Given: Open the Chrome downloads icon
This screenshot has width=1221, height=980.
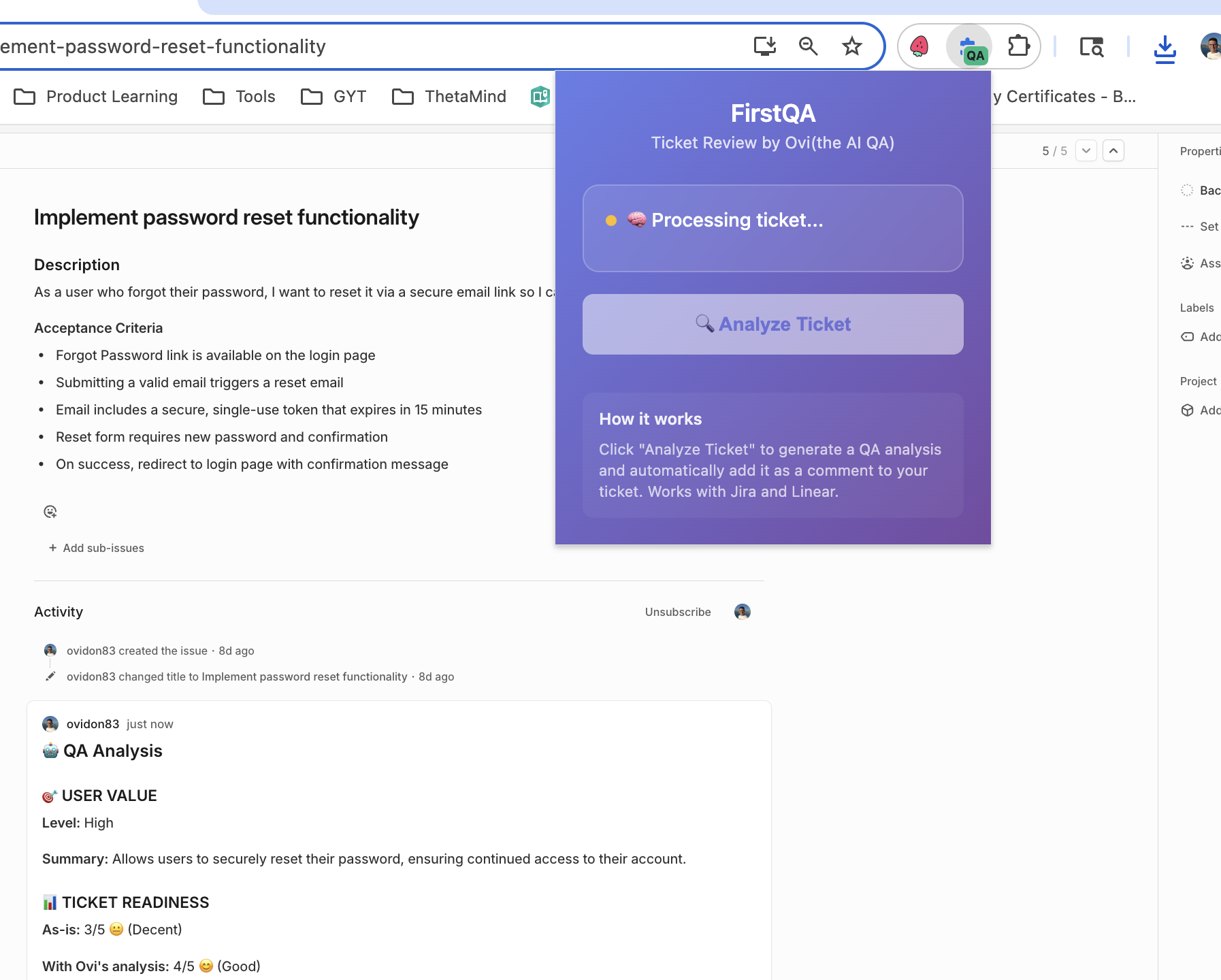Looking at the screenshot, I should click(1165, 48).
